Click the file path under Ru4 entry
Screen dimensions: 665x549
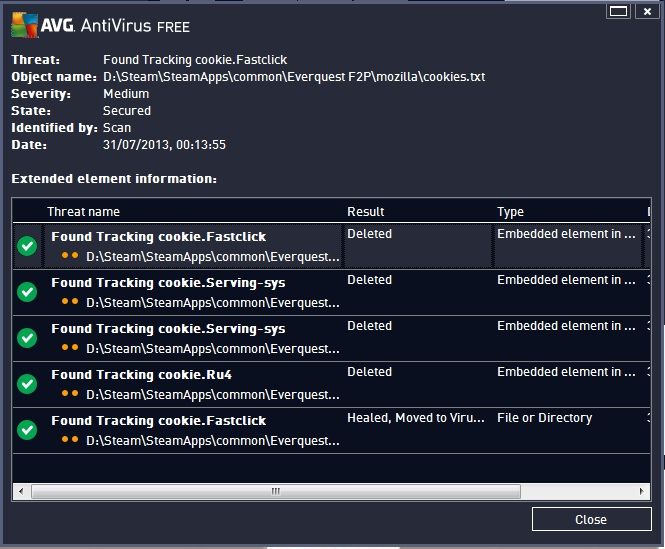coord(212,395)
